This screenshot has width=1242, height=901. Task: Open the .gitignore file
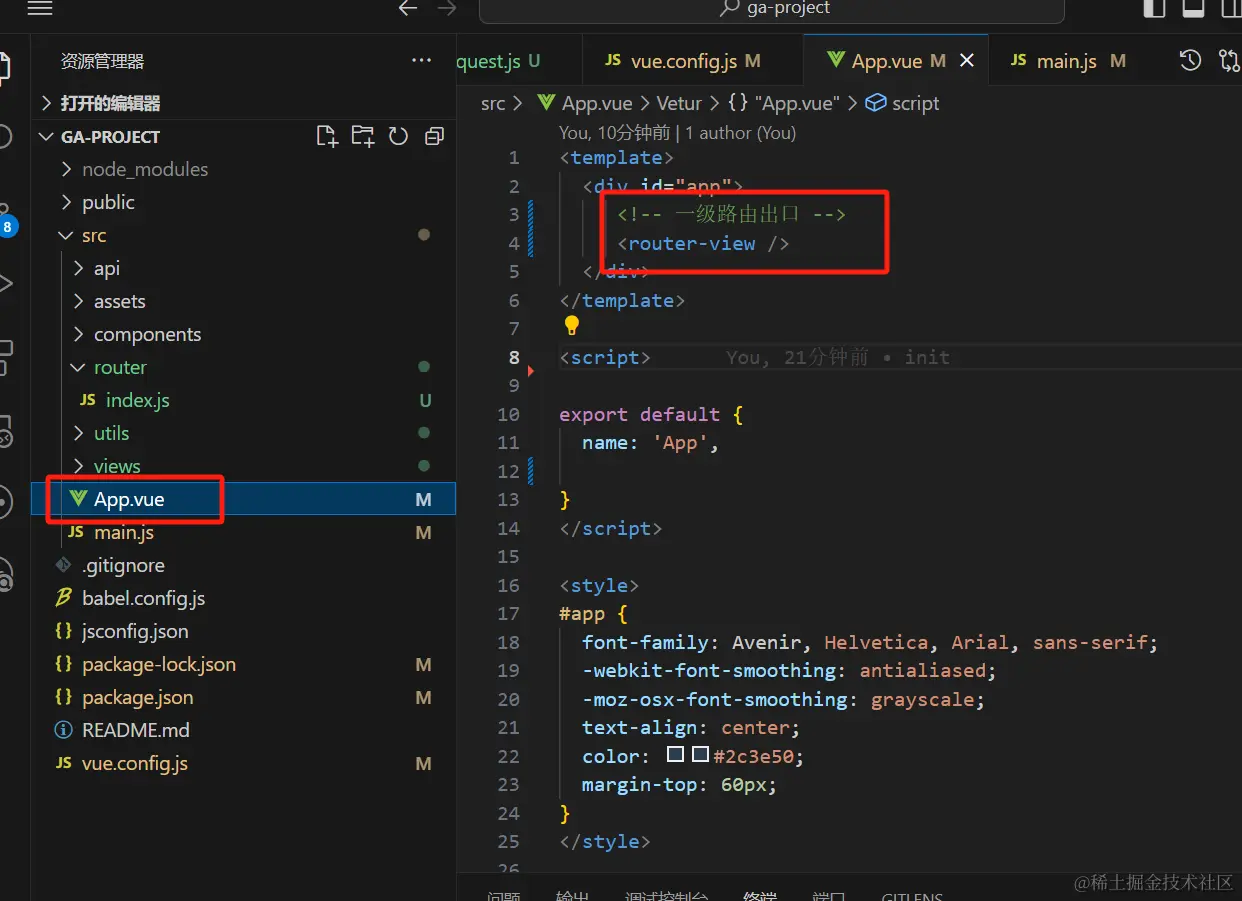pos(123,565)
